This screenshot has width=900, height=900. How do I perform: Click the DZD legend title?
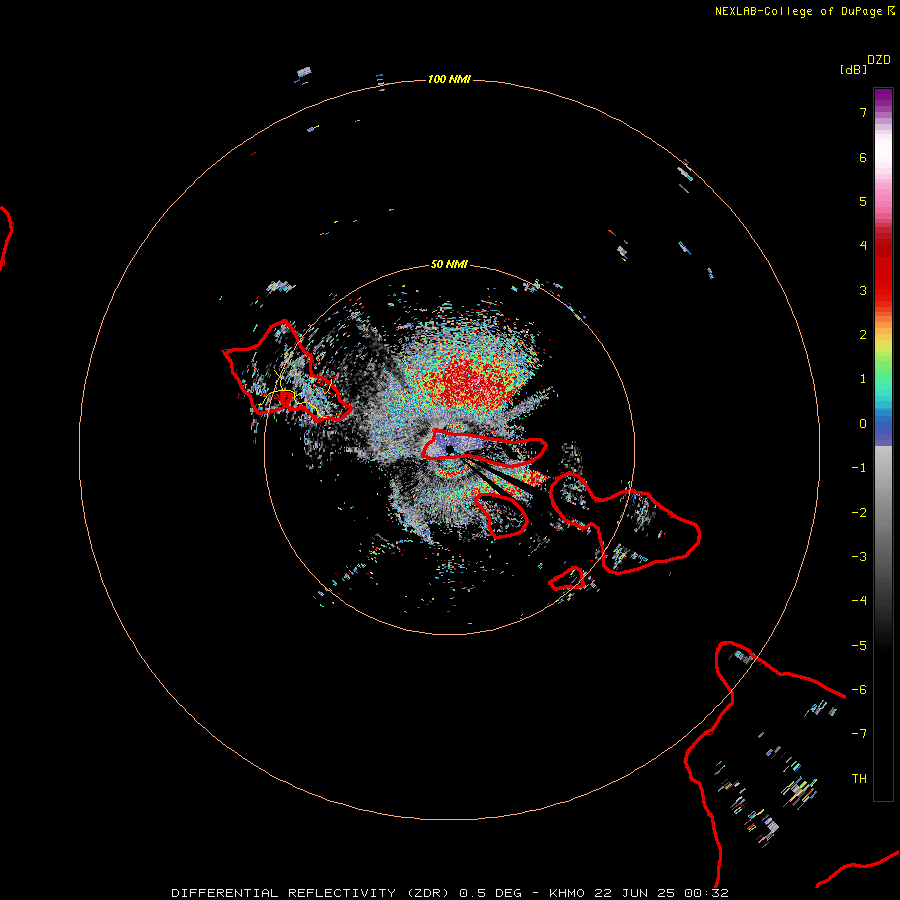tap(879, 60)
